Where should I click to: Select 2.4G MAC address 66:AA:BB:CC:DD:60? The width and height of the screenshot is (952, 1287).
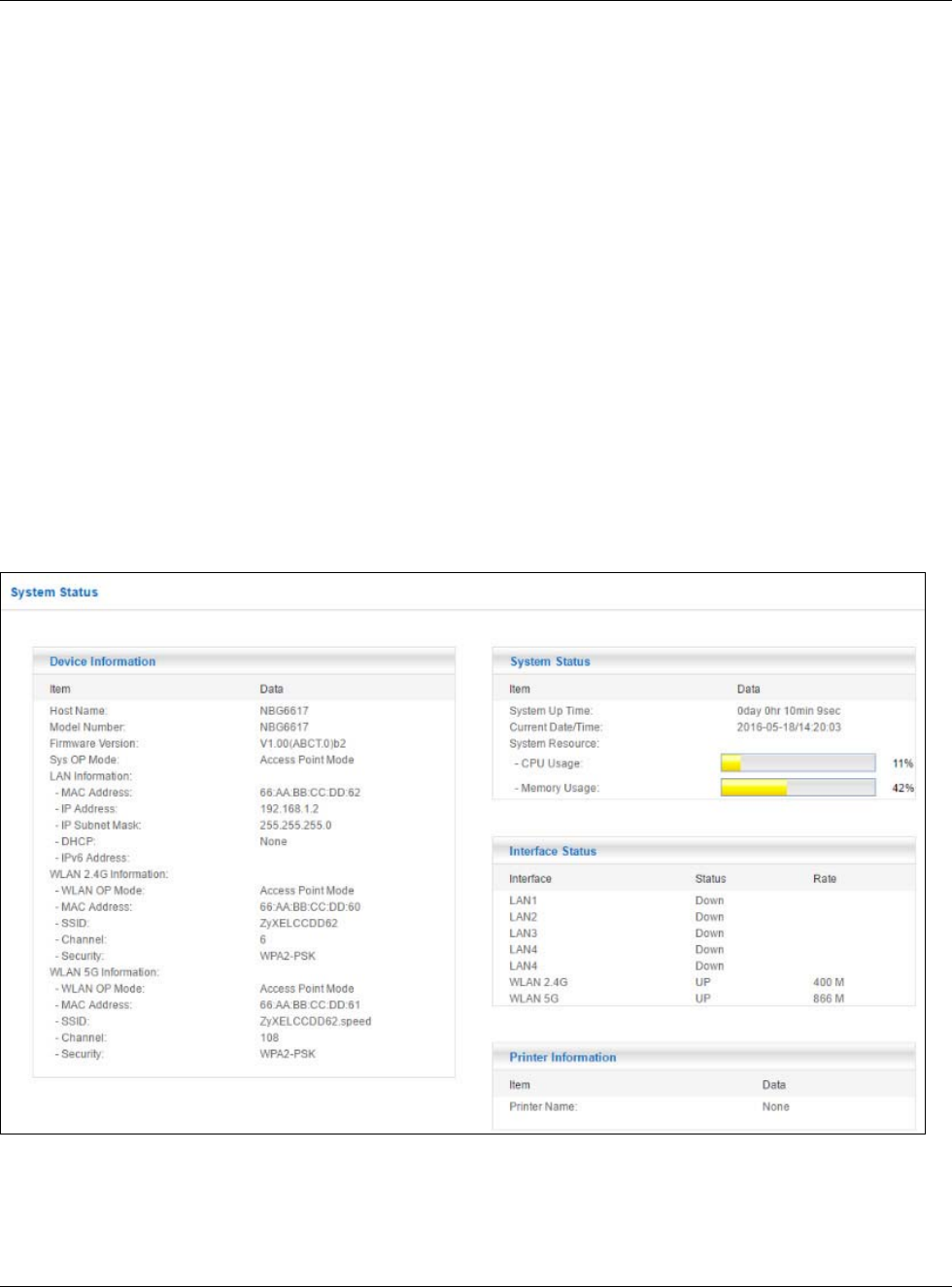pos(310,907)
